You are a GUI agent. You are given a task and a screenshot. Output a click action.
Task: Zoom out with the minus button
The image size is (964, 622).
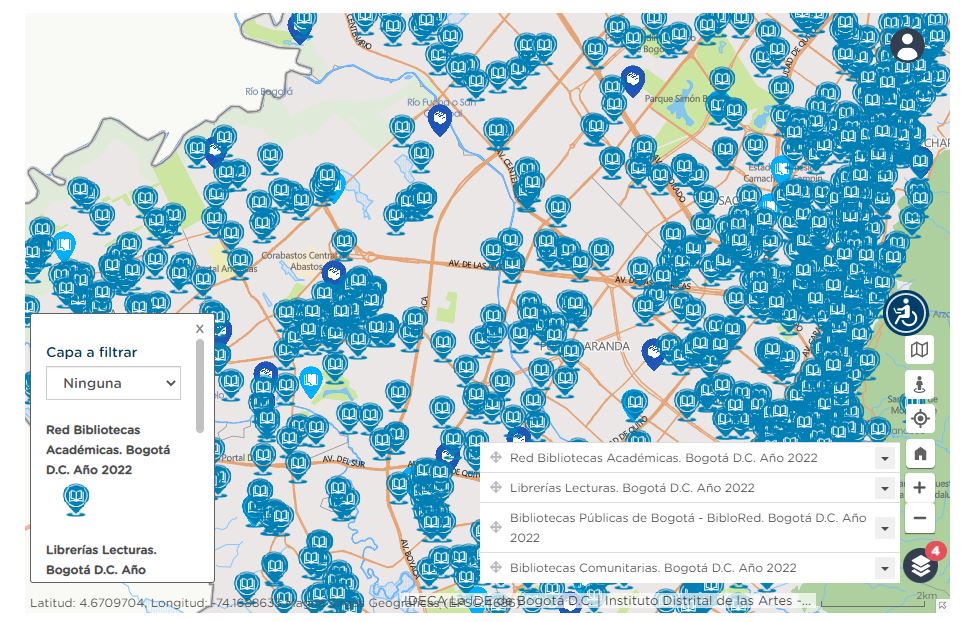coord(920,519)
